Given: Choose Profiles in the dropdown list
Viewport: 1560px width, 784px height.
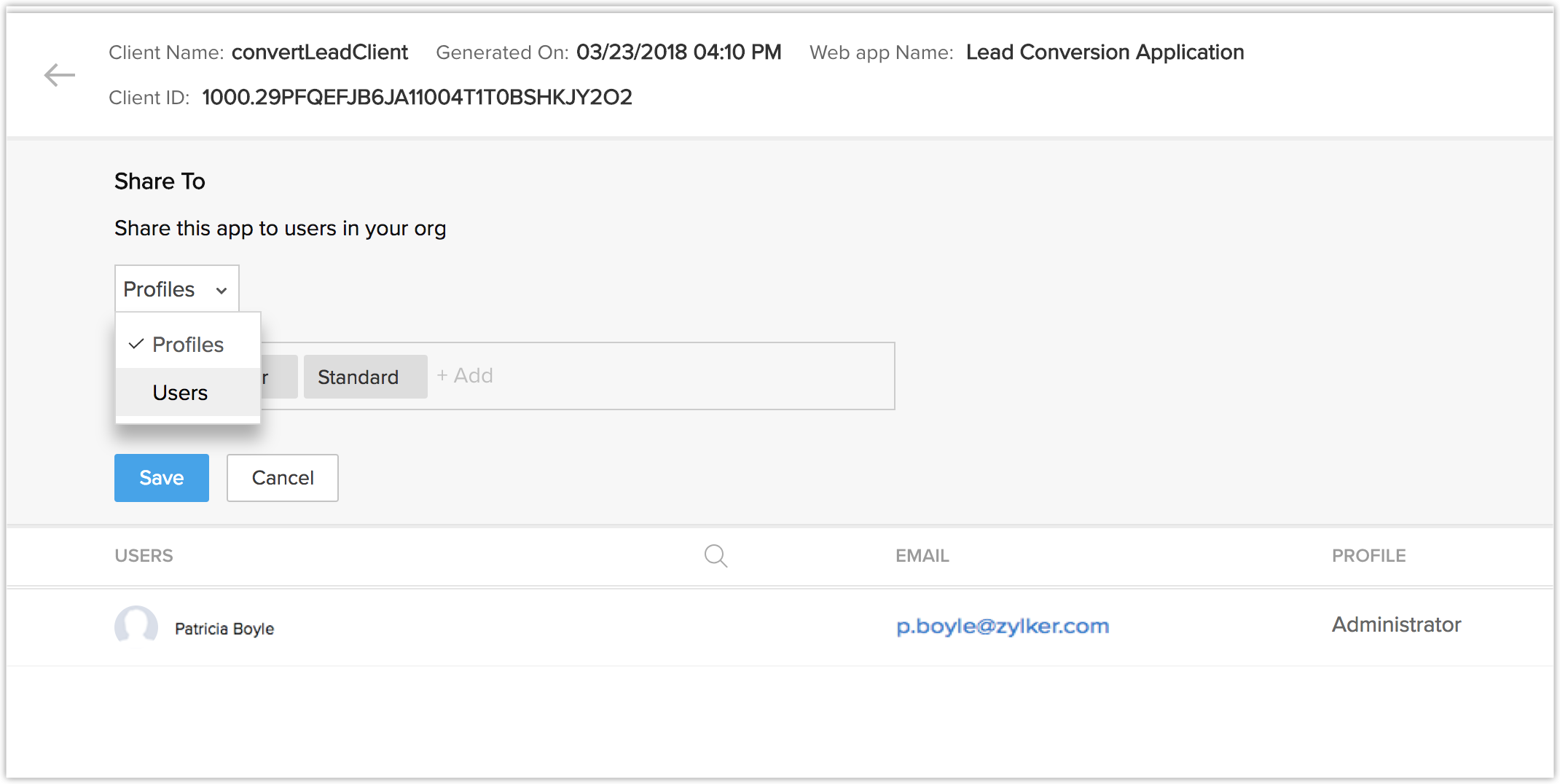Looking at the screenshot, I should tap(188, 345).
